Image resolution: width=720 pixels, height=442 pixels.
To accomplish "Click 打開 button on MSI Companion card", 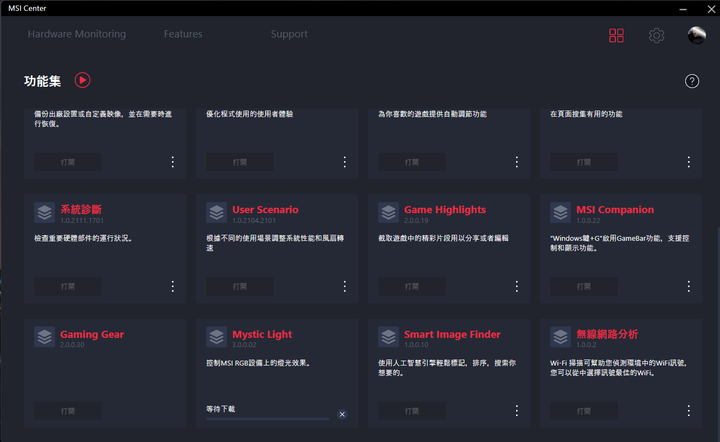I will click(584, 286).
